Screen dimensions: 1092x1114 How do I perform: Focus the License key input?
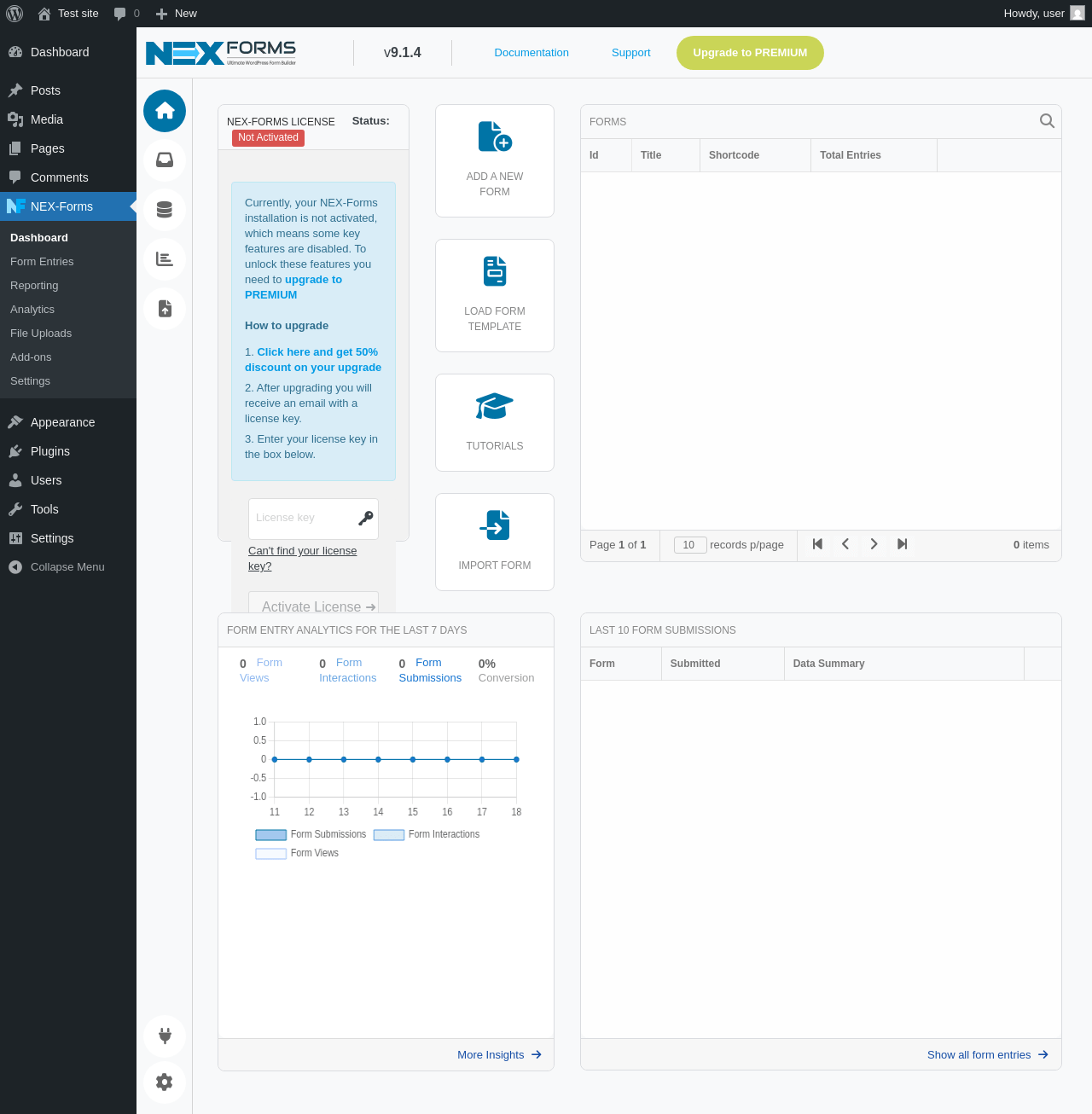pos(313,519)
